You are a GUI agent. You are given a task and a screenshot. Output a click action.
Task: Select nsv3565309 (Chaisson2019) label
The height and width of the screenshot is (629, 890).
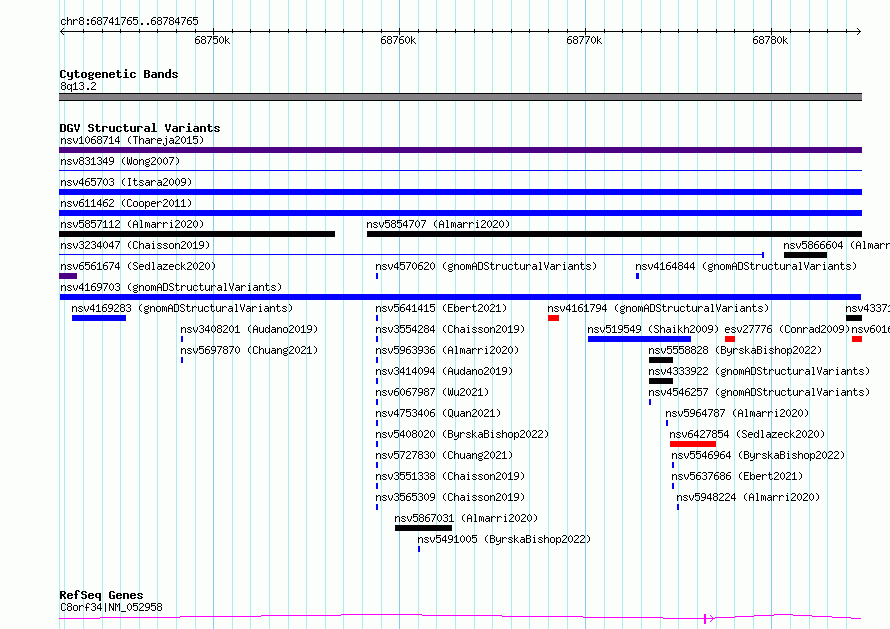450,497
